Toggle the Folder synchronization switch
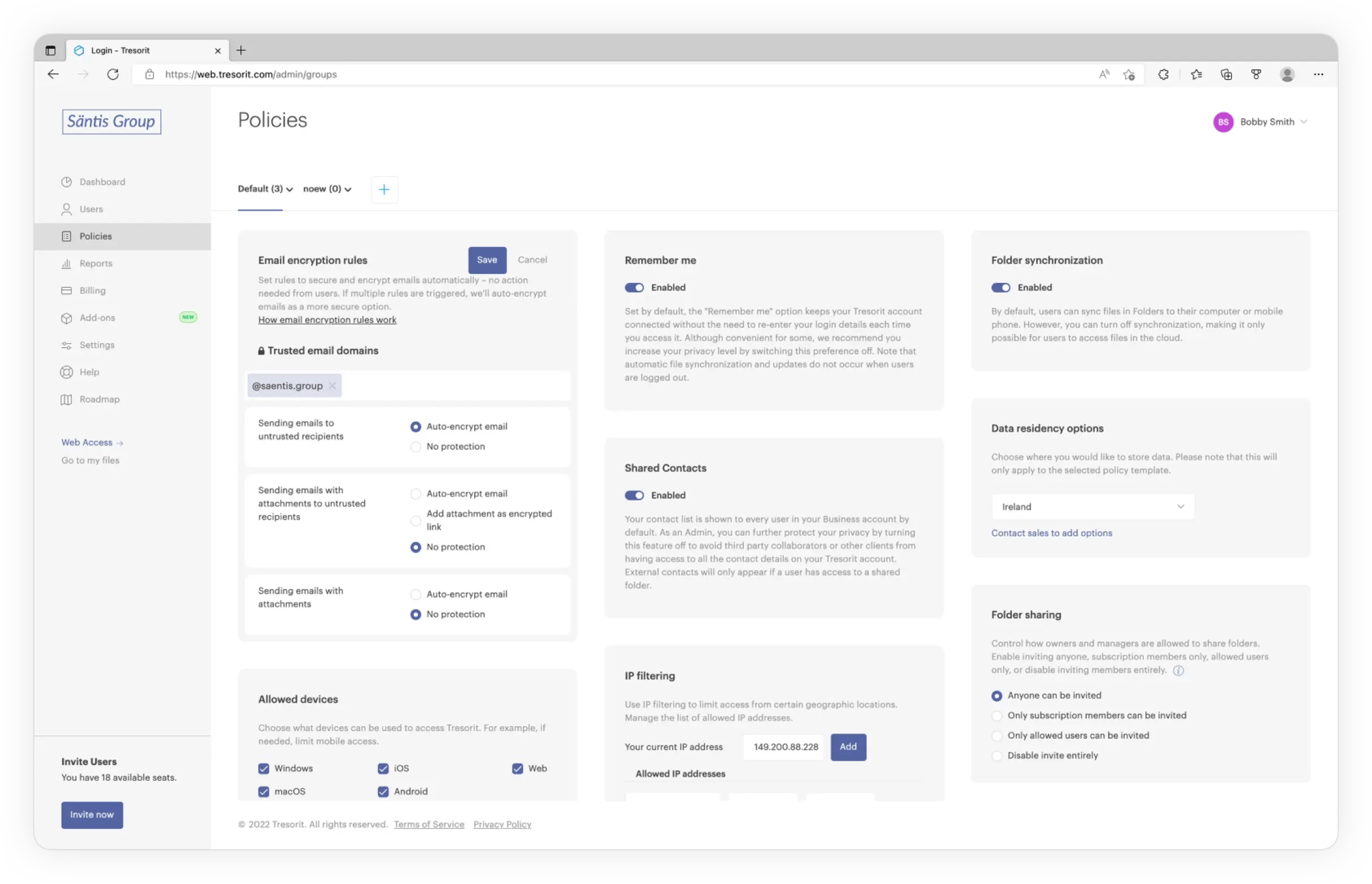Image resolution: width=1372 pixels, height=884 pixels. click(x=1000, y=287)
